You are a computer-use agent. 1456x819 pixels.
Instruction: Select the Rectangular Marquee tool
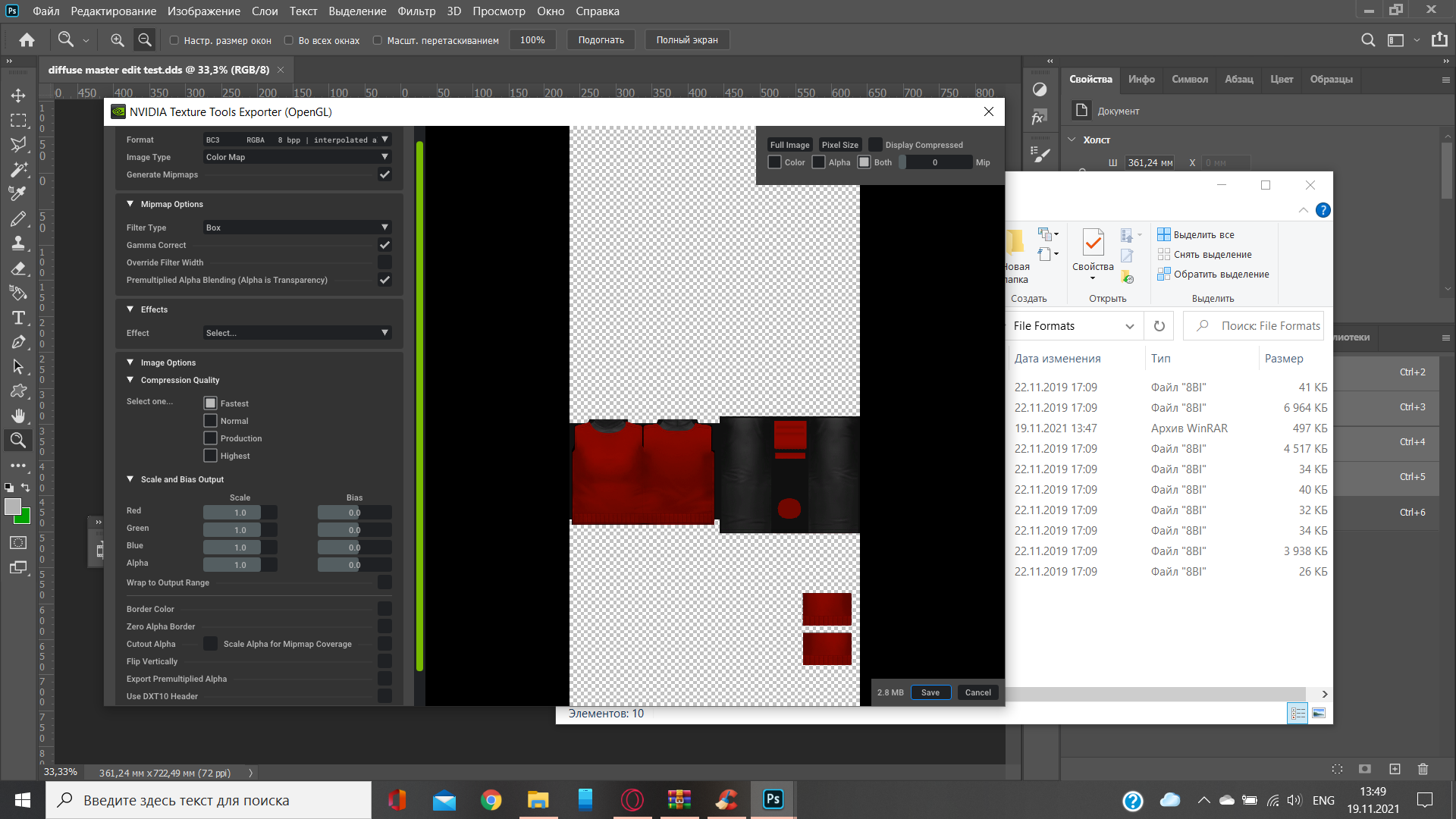click(x=18, y=121)
